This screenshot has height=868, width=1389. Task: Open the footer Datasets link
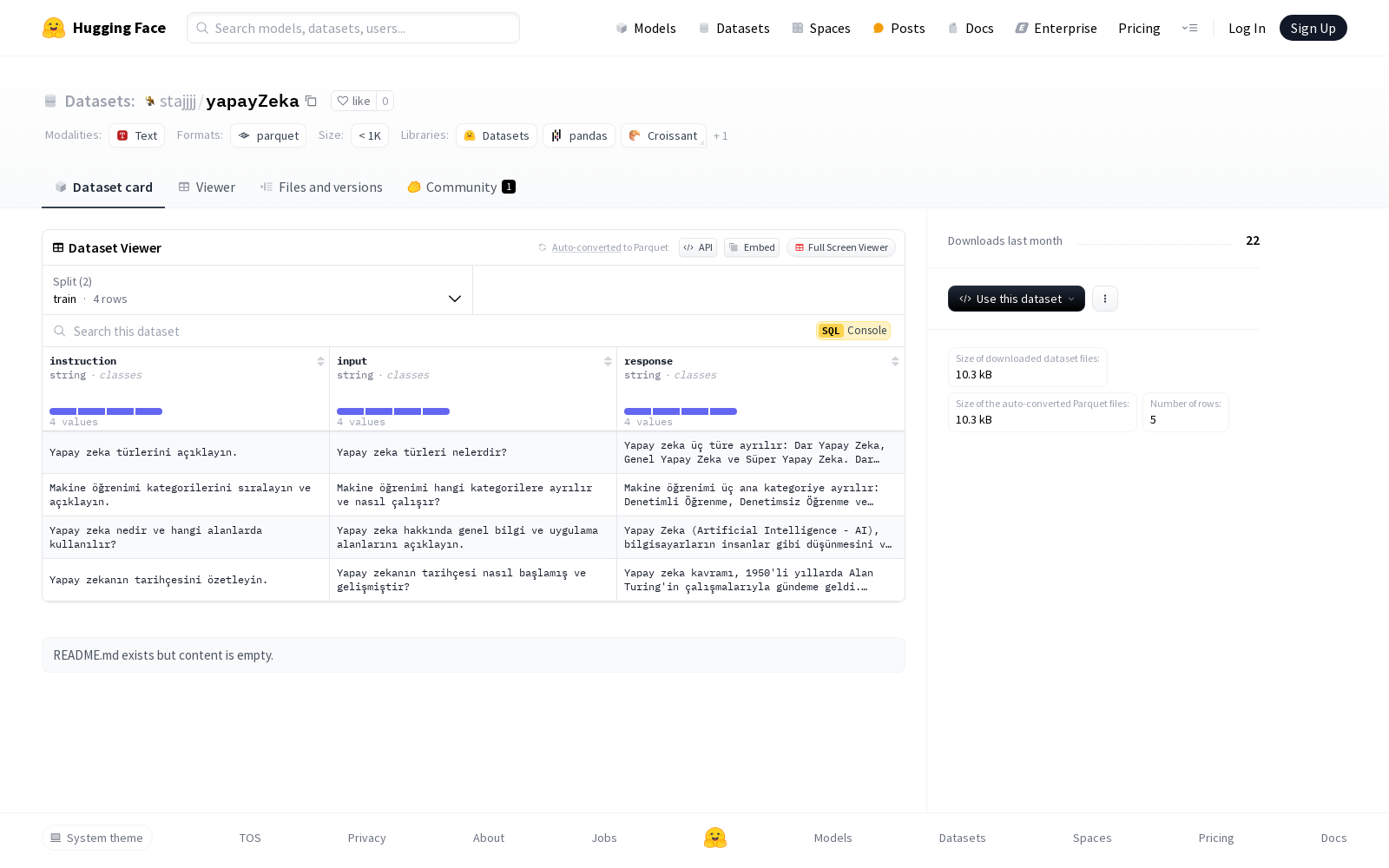click(x=962, y=838)
